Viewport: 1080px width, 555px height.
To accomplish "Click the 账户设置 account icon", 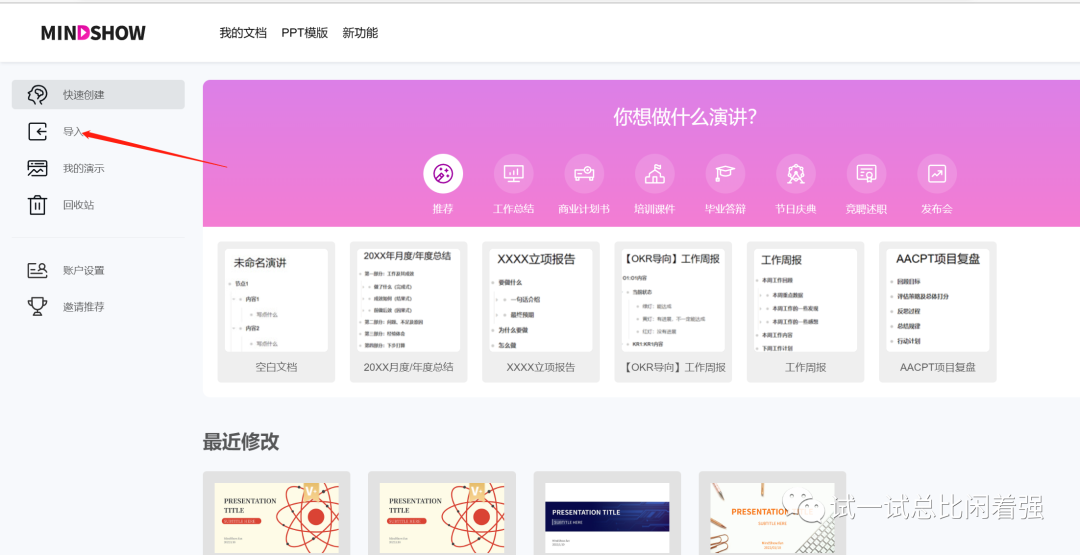I will point(37,270).
